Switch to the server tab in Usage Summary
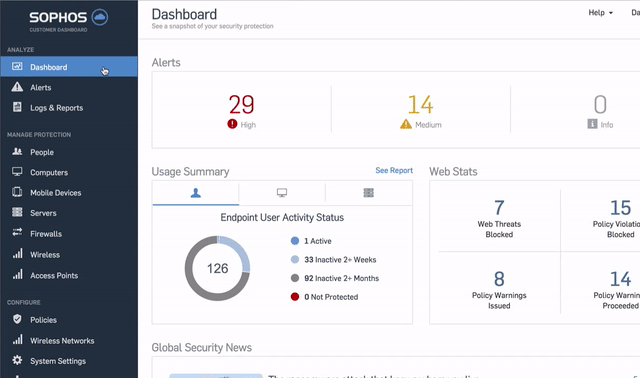640x378 pixels. click(369, 193)
